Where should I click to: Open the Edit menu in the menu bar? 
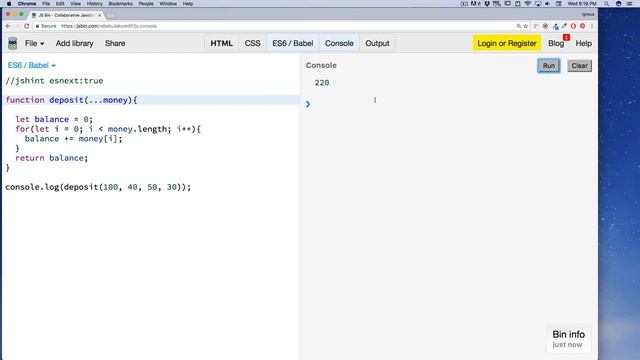[60, 4]
